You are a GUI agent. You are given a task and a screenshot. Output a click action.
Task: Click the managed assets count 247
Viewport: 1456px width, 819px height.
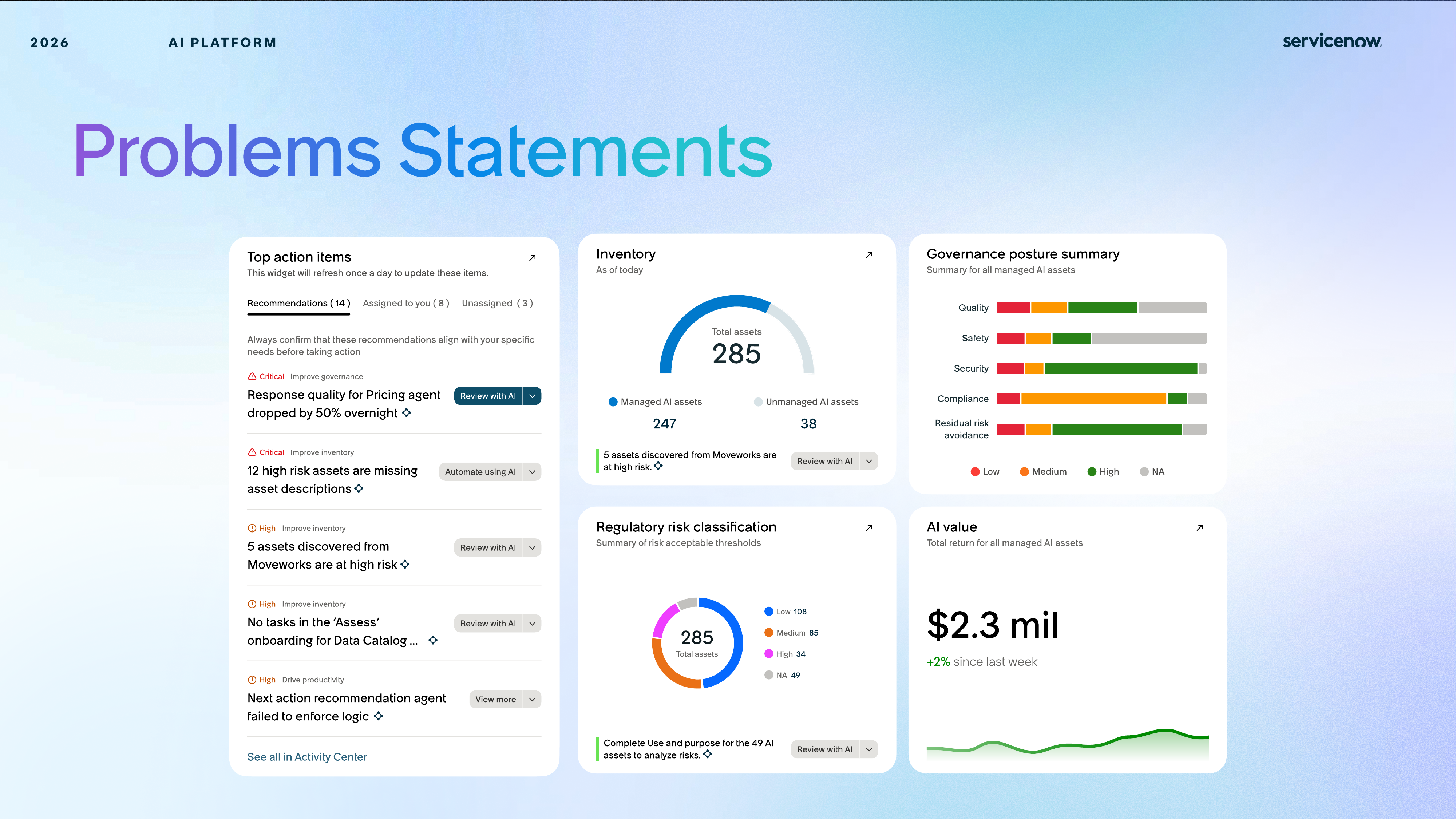(x=665, y=424)
